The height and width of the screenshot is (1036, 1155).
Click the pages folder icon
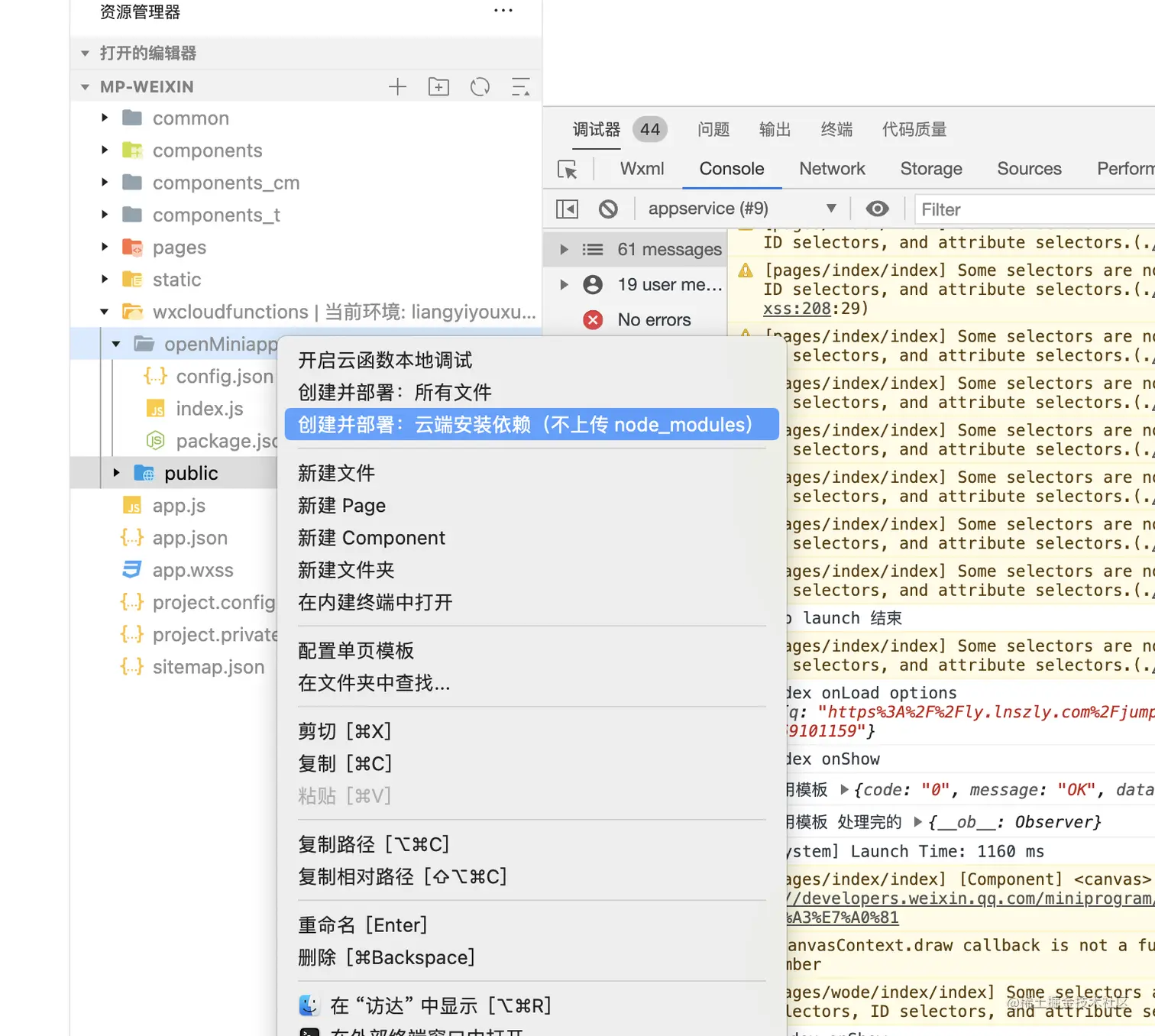(132, 247)
